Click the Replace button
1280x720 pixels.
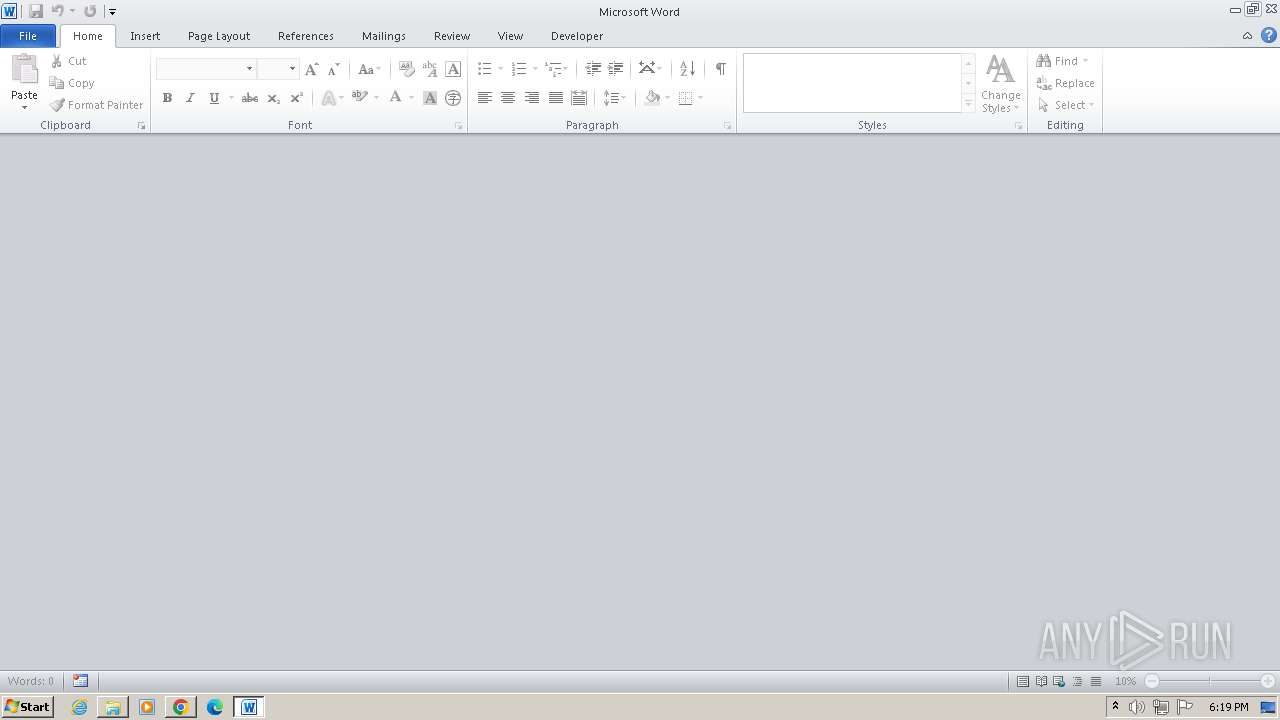1066,83
